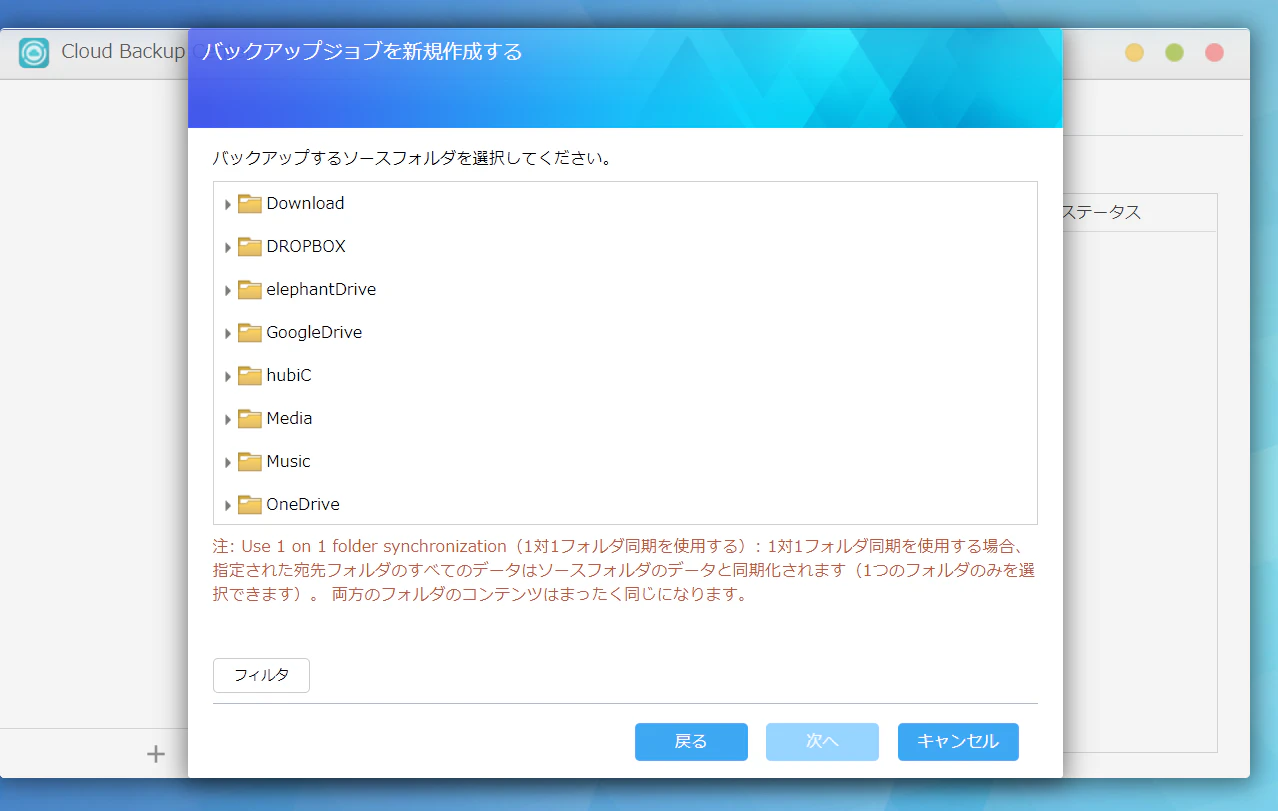Viewport: 1278px width, 811px height.
Task: Click the GoogleDrive folder icon
Action: click(x=250, y=332)
